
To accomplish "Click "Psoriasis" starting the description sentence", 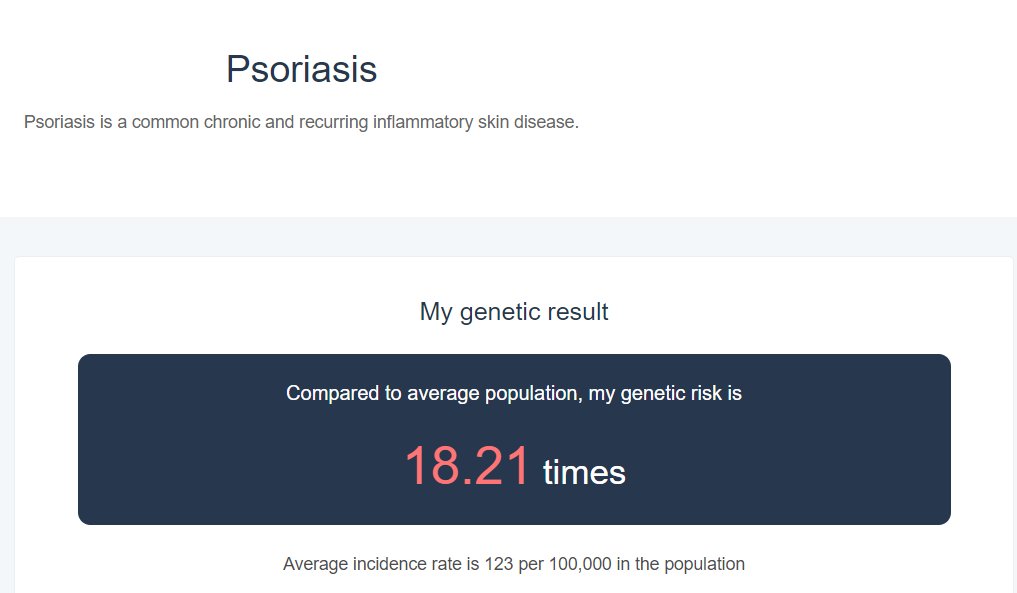I will pos(59,122).
